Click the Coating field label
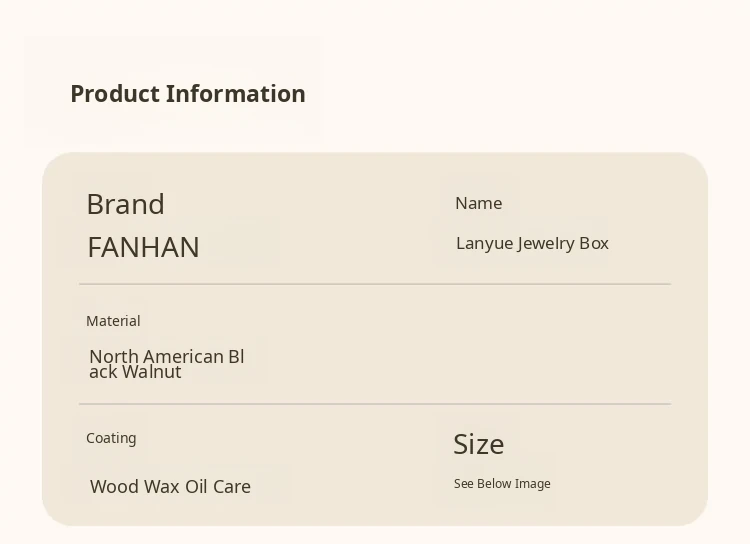The image size is (750, 544). [x=111, y=438]
